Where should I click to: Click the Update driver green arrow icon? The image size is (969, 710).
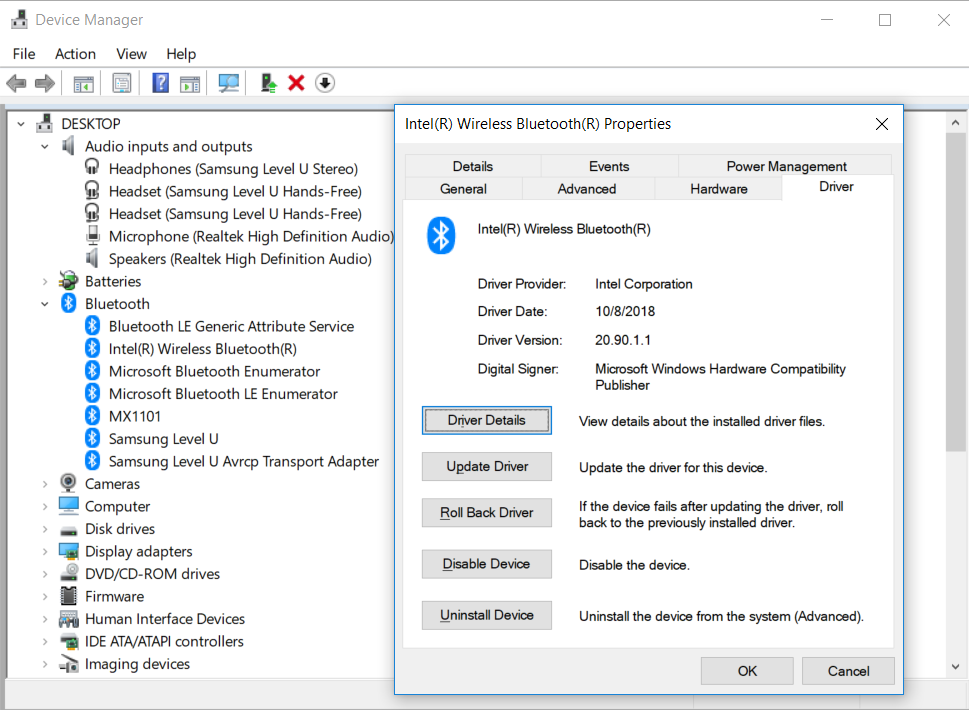(268, 83)
